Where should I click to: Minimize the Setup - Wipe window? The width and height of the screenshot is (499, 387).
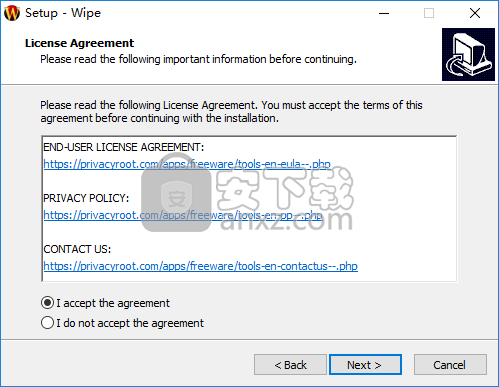pyautogui.click(x=384, y=13)
